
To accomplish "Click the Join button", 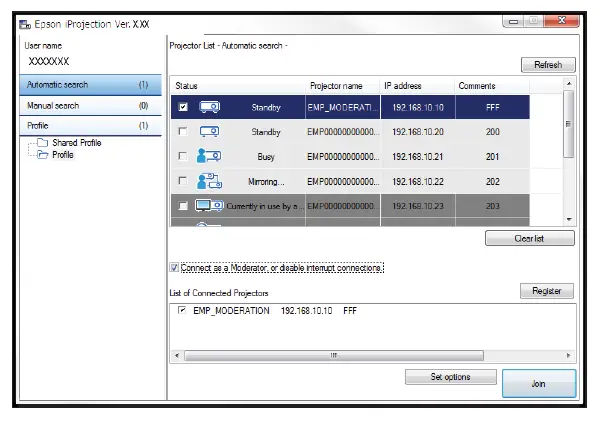I will click(x=539, y=383).
